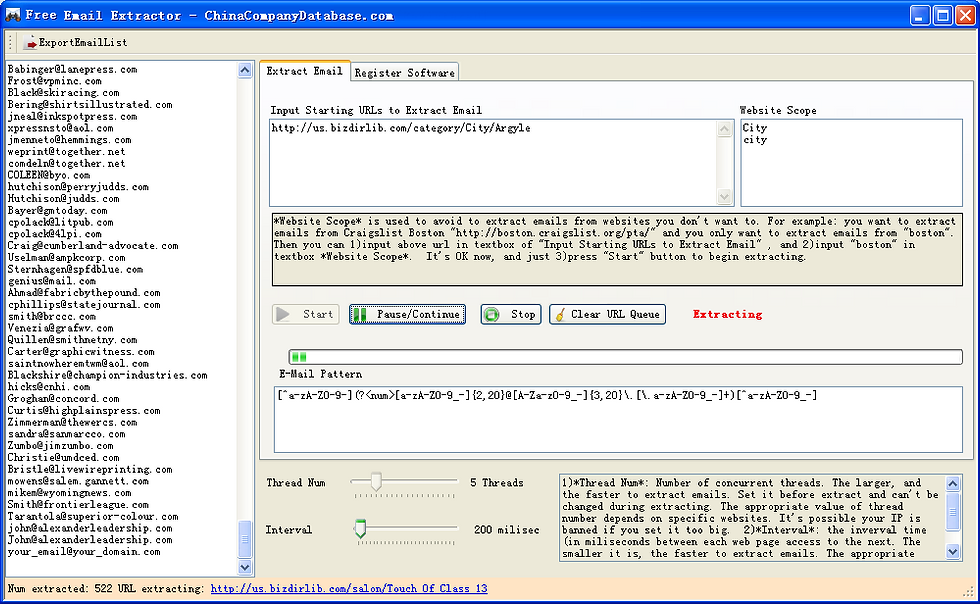Select smith@brccc.com entry

pos(51,316)
